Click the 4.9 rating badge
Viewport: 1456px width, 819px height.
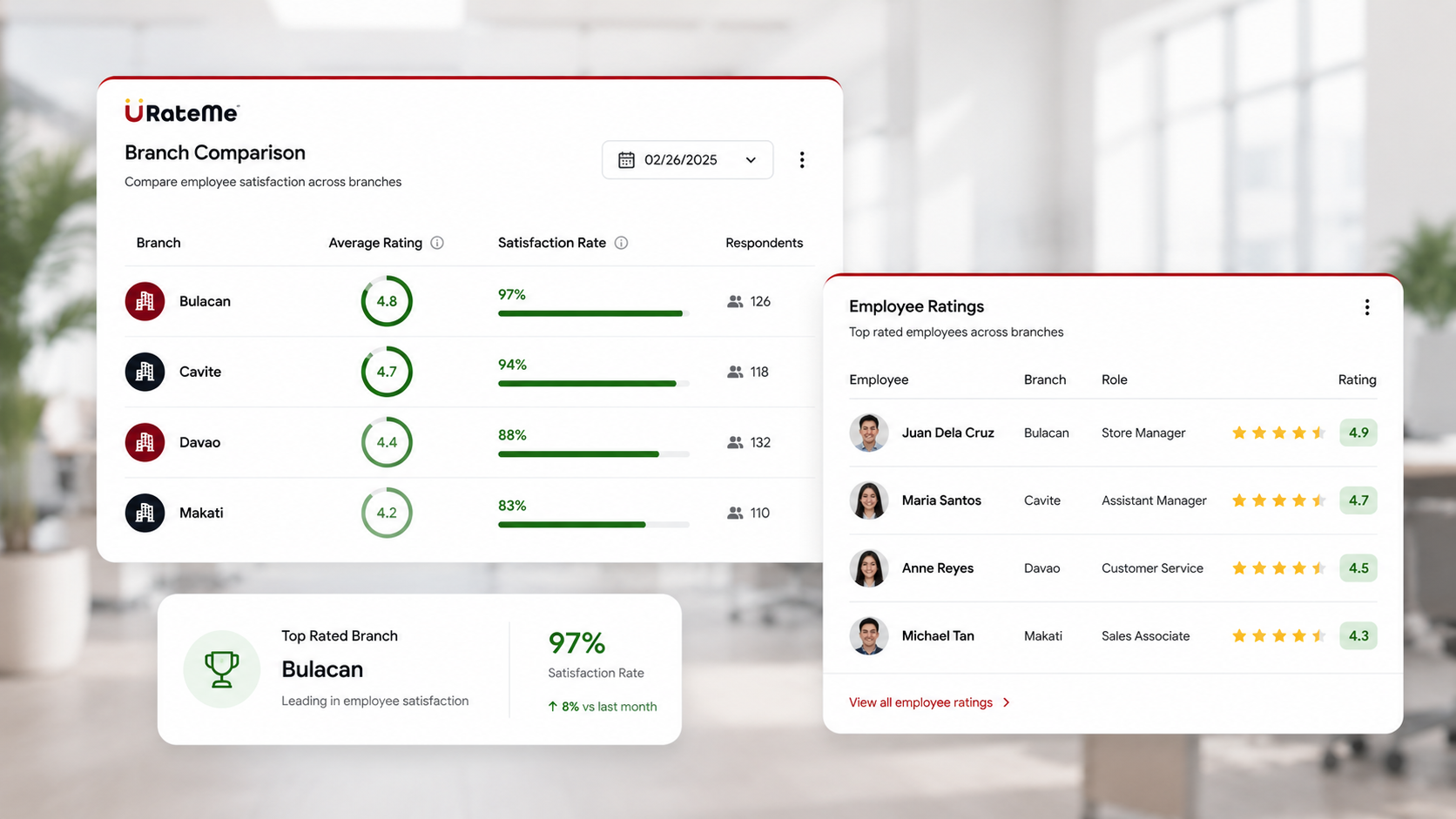[x=1358, y=433]
